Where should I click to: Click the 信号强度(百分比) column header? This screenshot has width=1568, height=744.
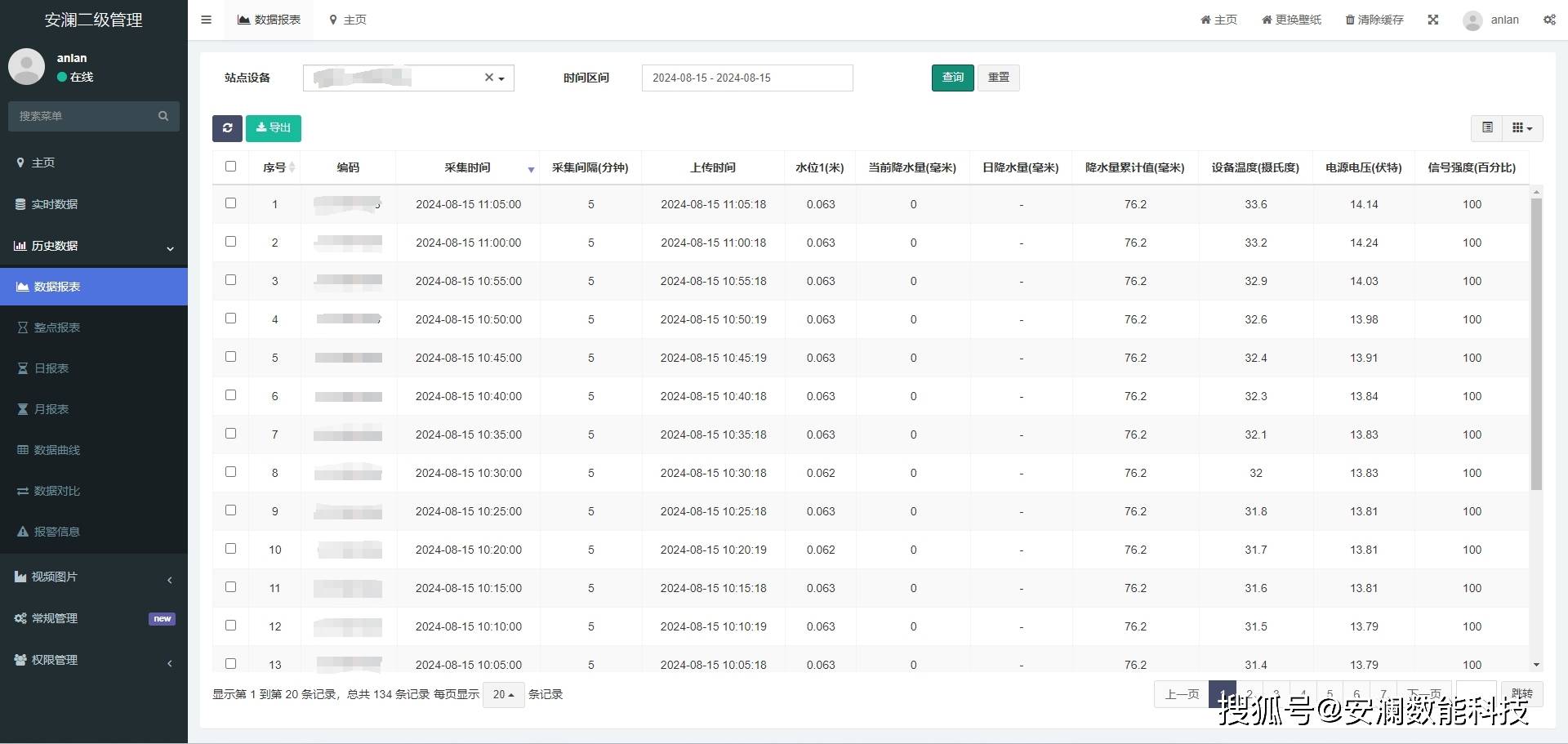click(x=1472, y=167)
